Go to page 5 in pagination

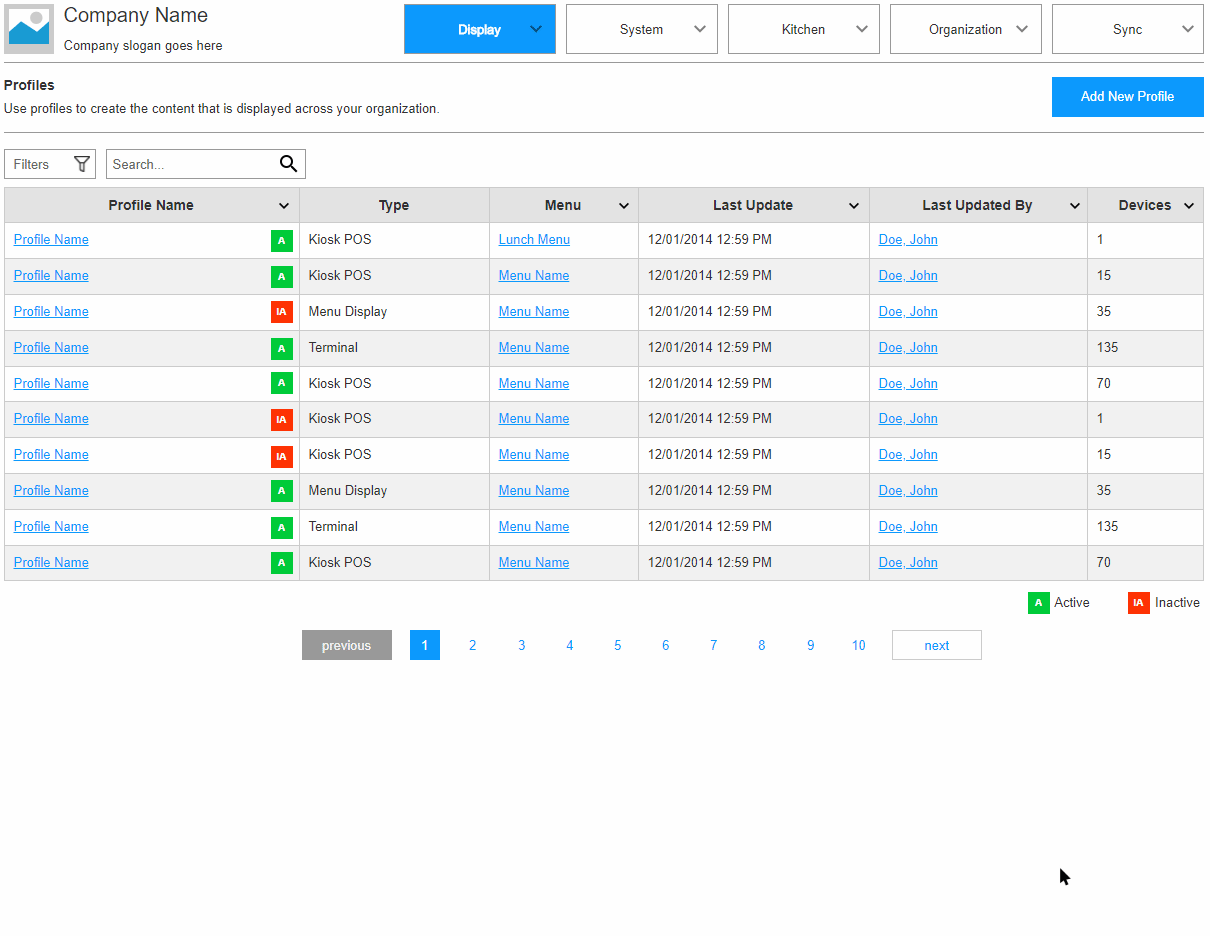coord(618,646)
